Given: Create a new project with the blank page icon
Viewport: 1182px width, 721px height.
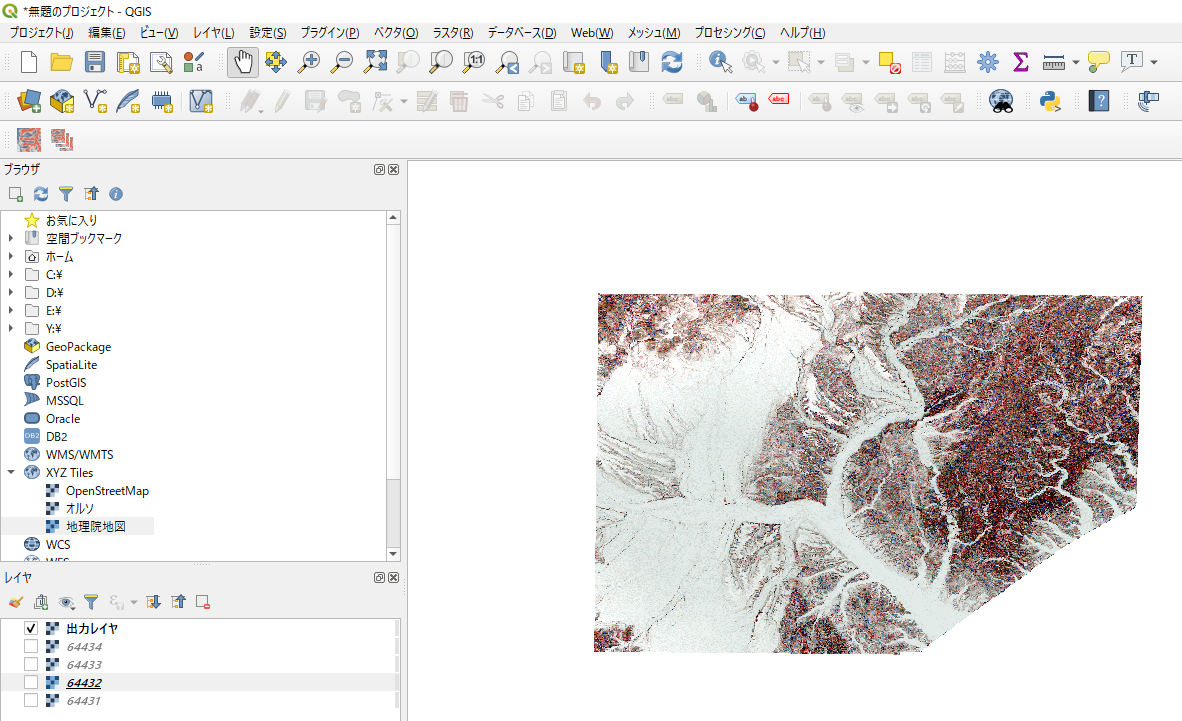Looking at the screenshot, I should (29, 62).
